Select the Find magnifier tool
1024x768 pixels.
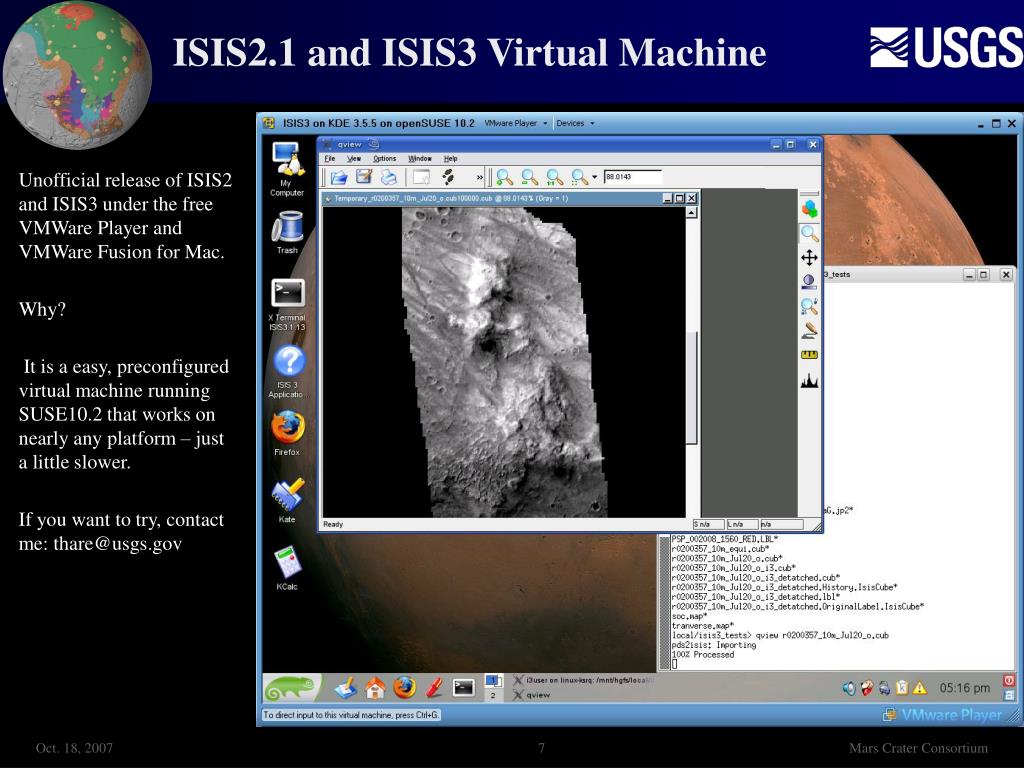click(809, 306)
